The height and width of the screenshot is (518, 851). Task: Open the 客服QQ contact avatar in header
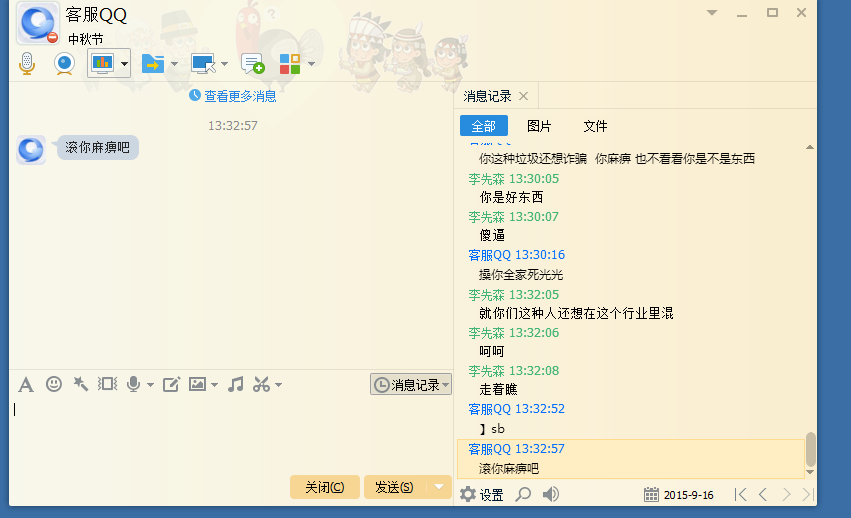pos(37,23)
